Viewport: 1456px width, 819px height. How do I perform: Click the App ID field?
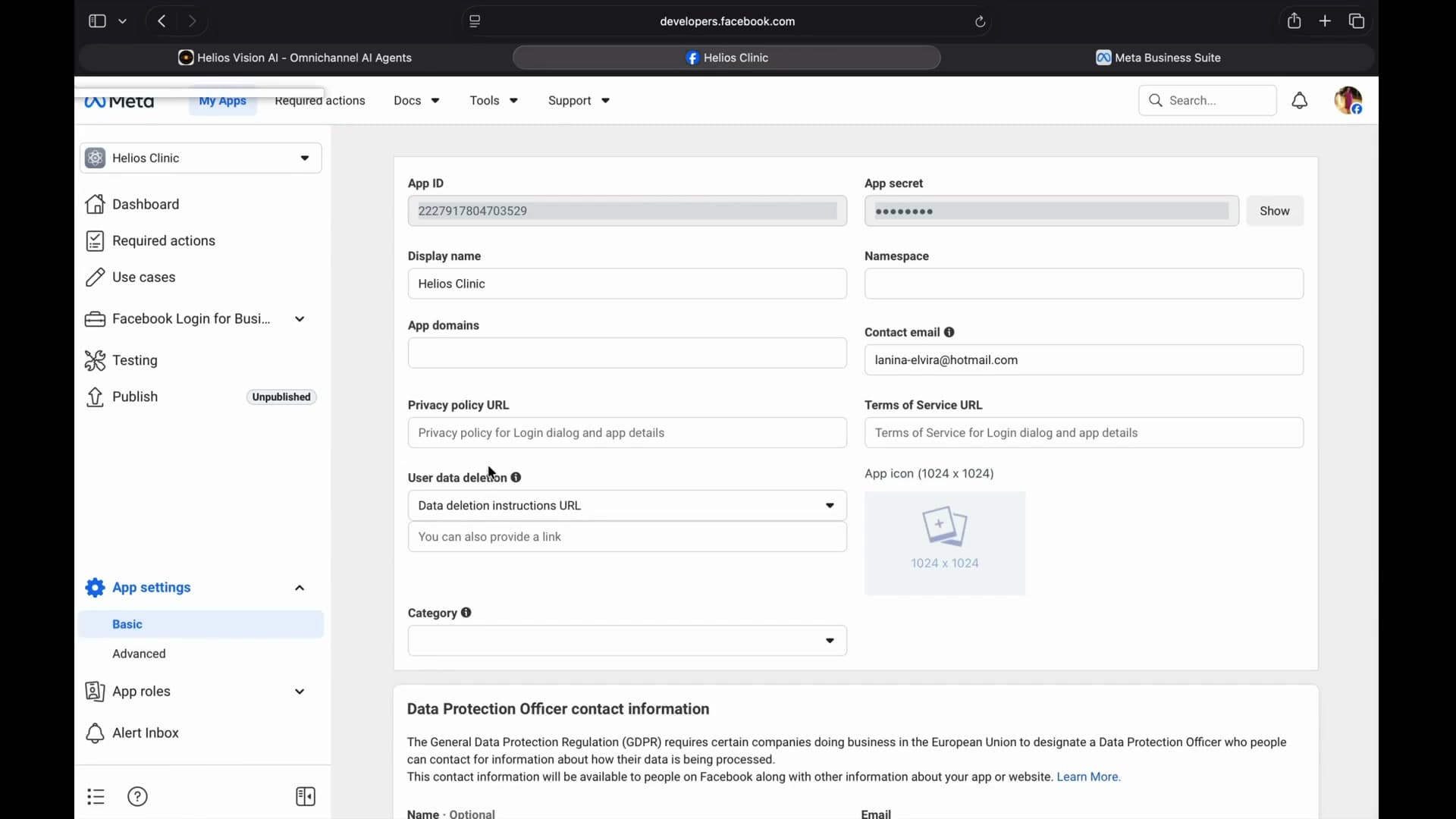coord(627,212)
